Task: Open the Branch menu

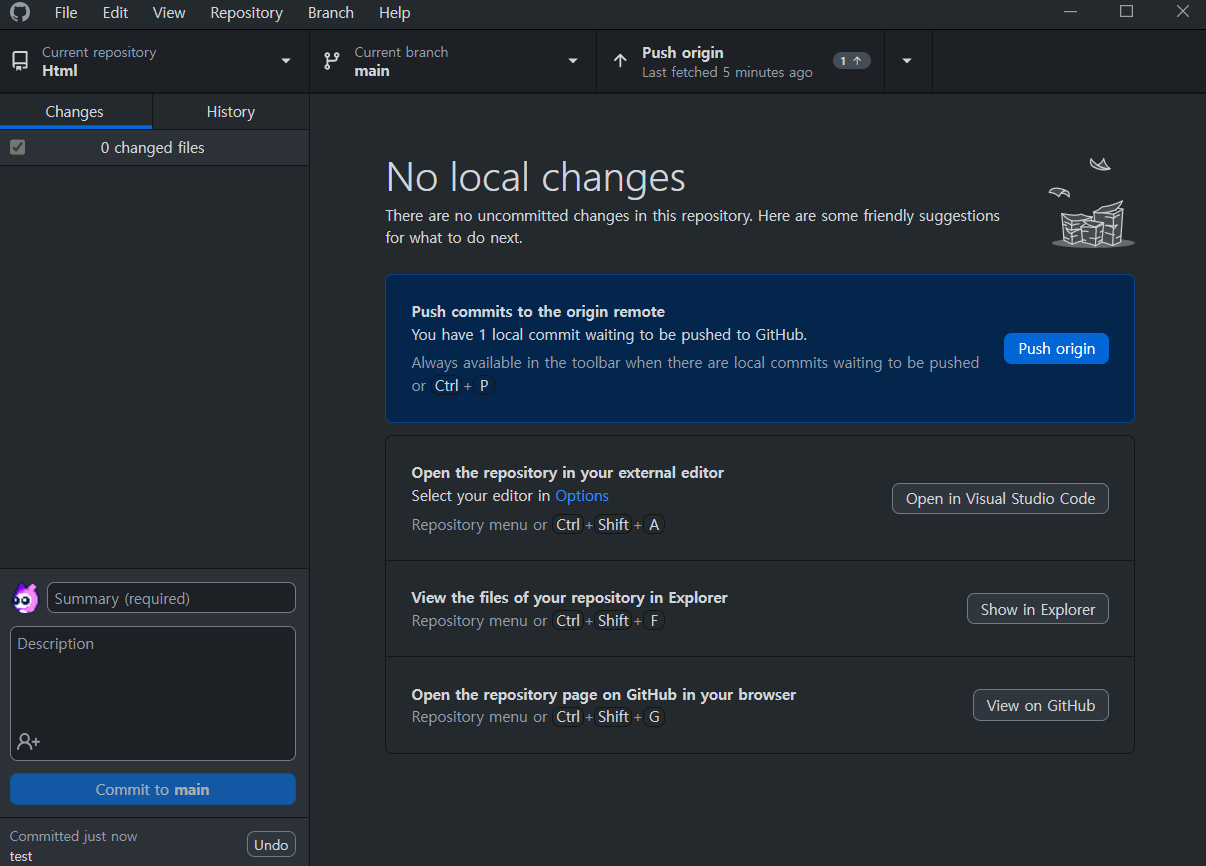Action: coord(331,13)
